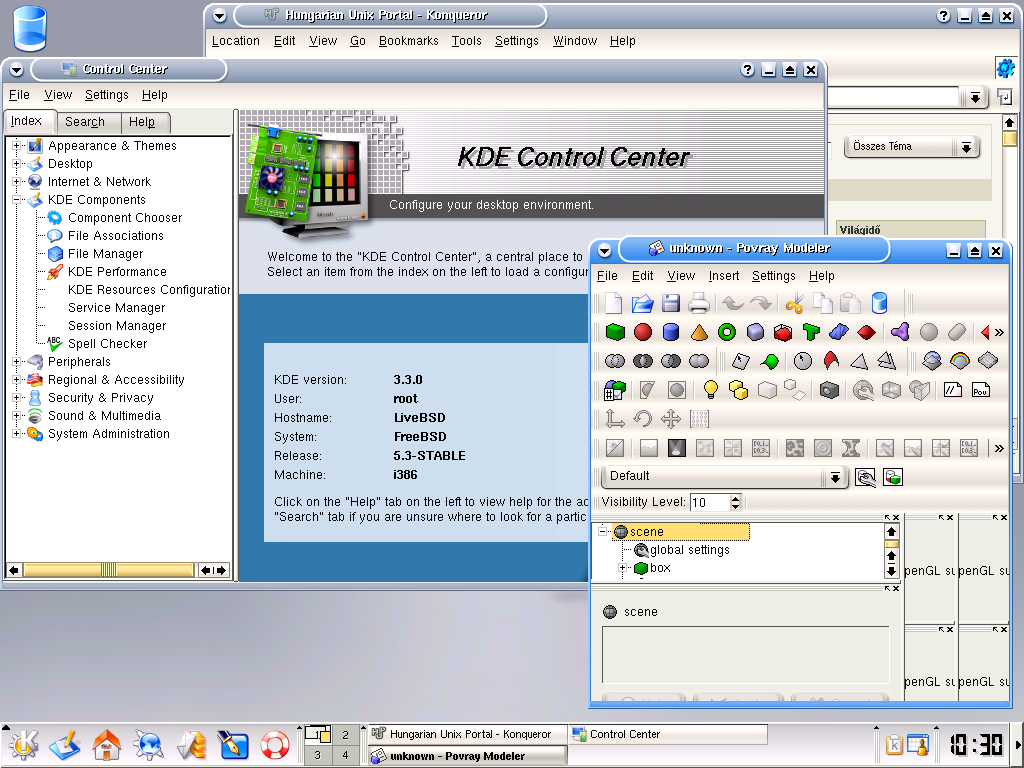The width and height of the screenshot is (1024, 768).
Task: Switch to virtual desktop 2 in the pager
Action: pos(345,735)
